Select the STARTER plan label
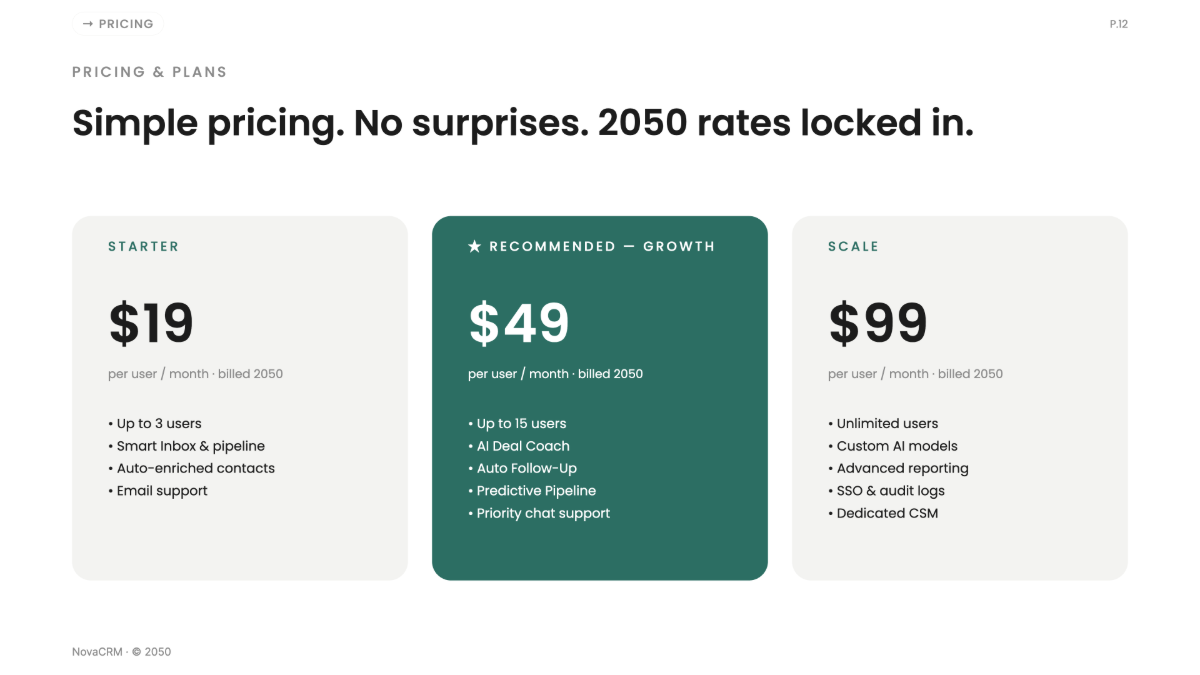Screen dimensions: 1200x675 [x=144, y=246]
